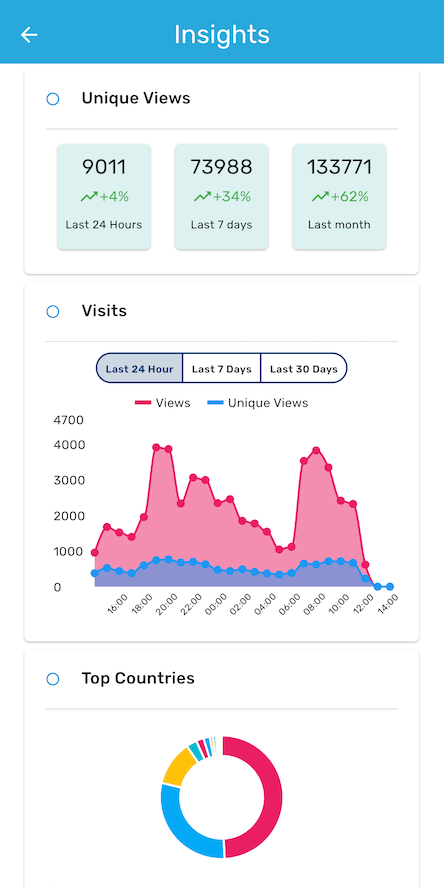This screenshot has height=888, width=444.
Task: Open the 133771 Last month card
Action: [x=339, y=197]
